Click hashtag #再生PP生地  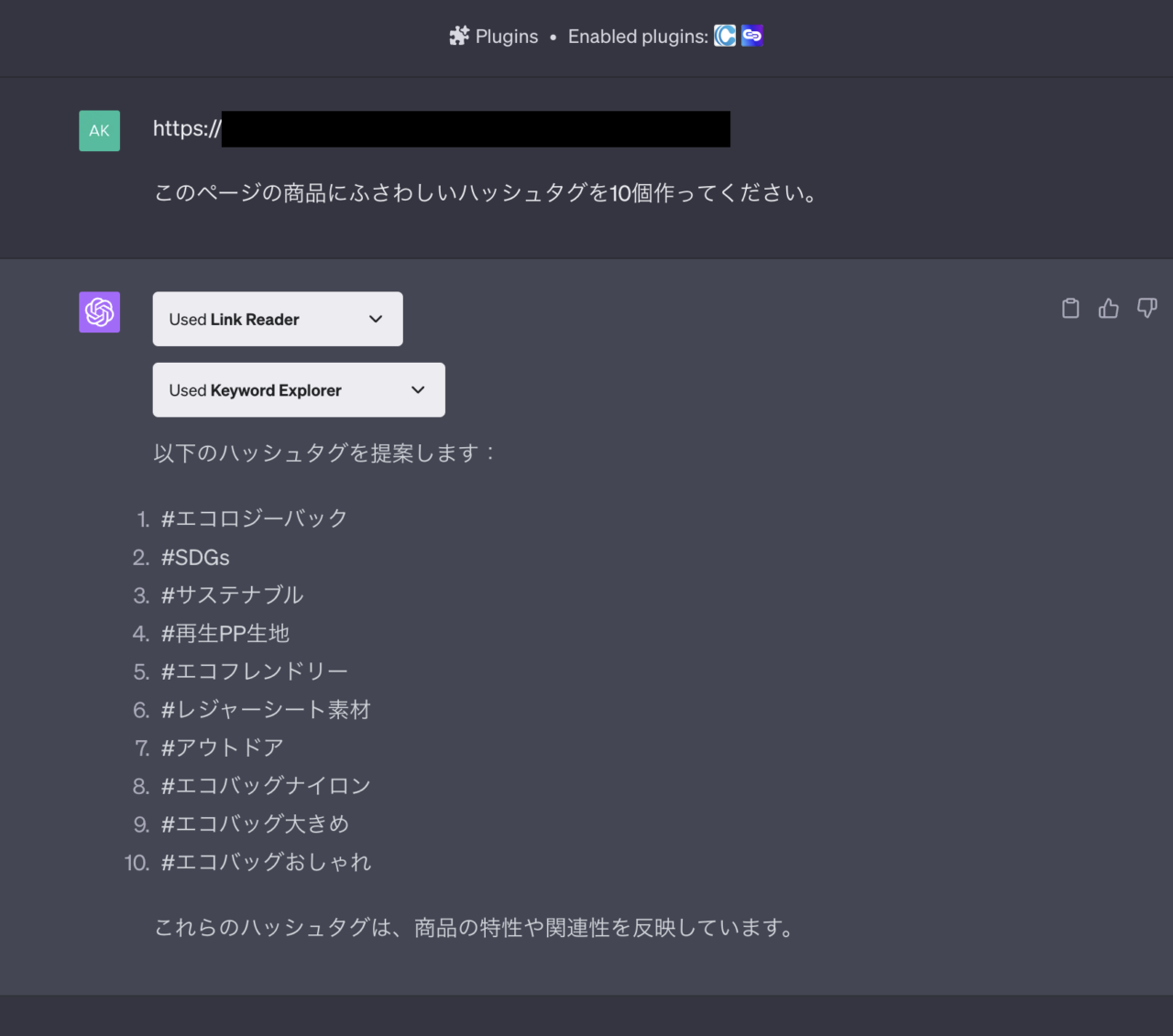[x=225, y=633]
